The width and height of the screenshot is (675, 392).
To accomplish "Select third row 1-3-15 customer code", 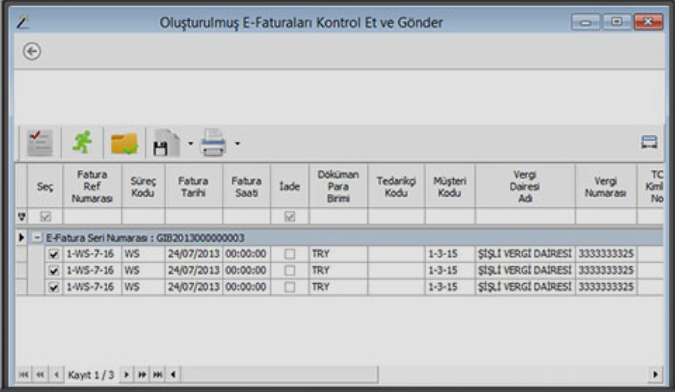I will (x=450, y=287).
